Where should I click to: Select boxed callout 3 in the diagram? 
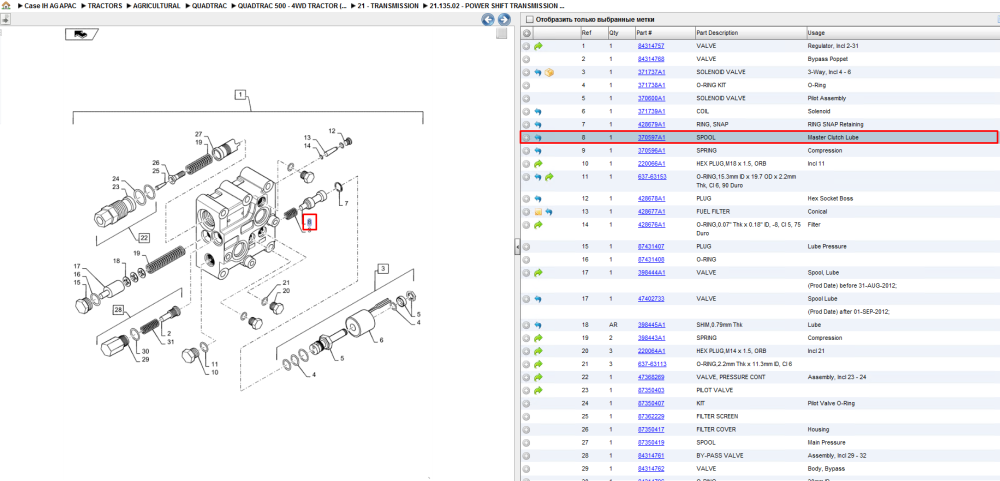coord(383,269)
